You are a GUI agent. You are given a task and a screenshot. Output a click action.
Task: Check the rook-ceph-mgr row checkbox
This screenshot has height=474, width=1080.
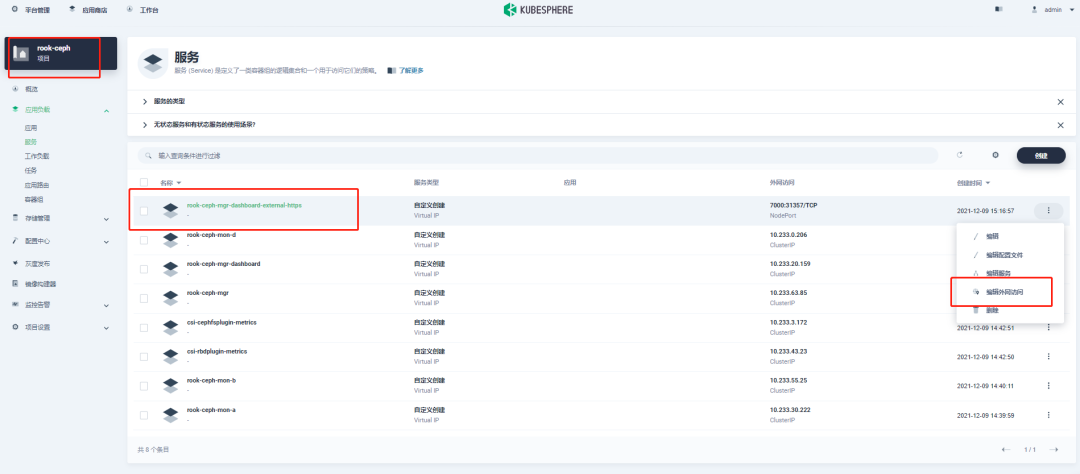pyautogui.click(x=144, y=298)
